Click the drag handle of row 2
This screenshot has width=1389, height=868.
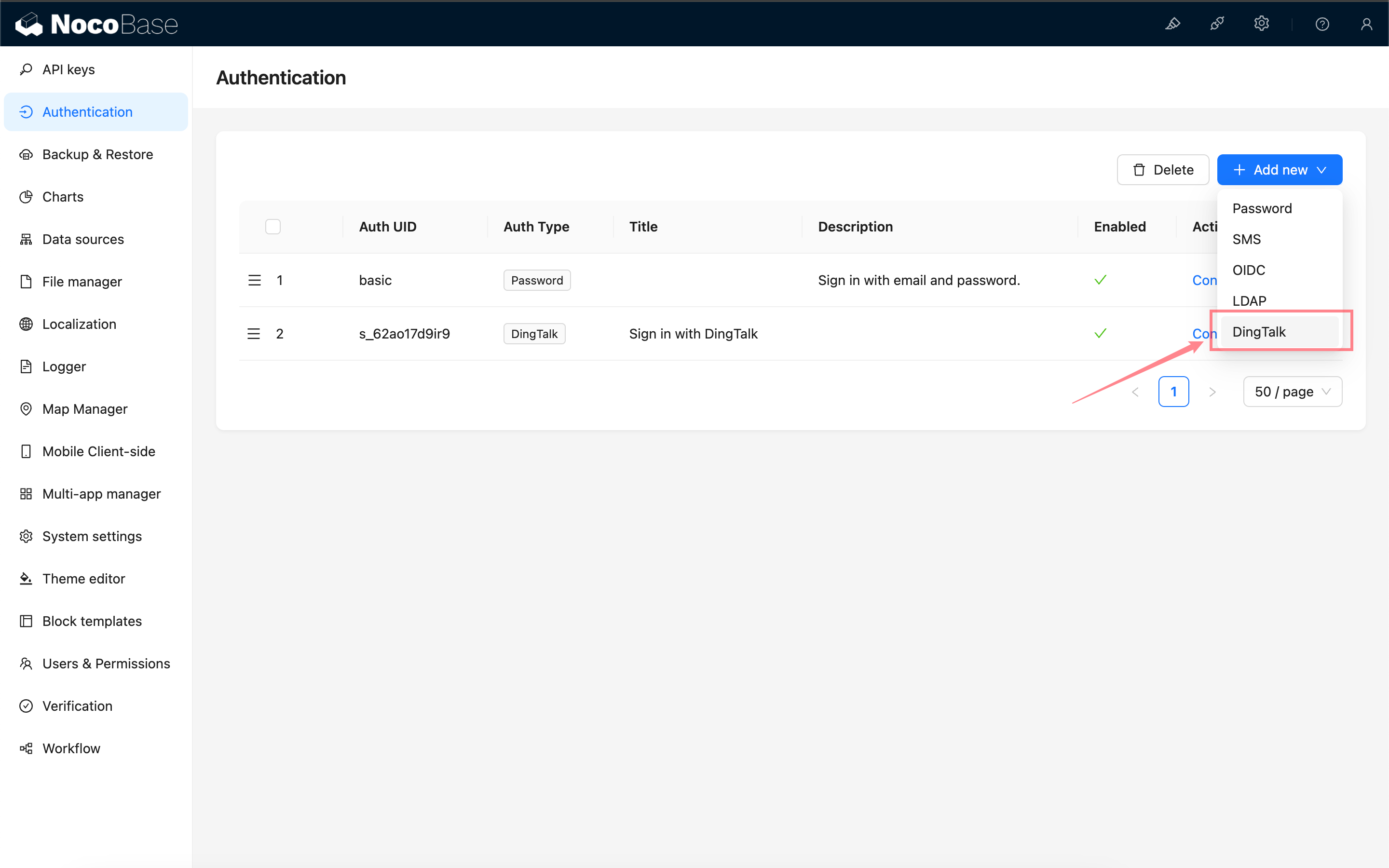(x=254, y=334)
